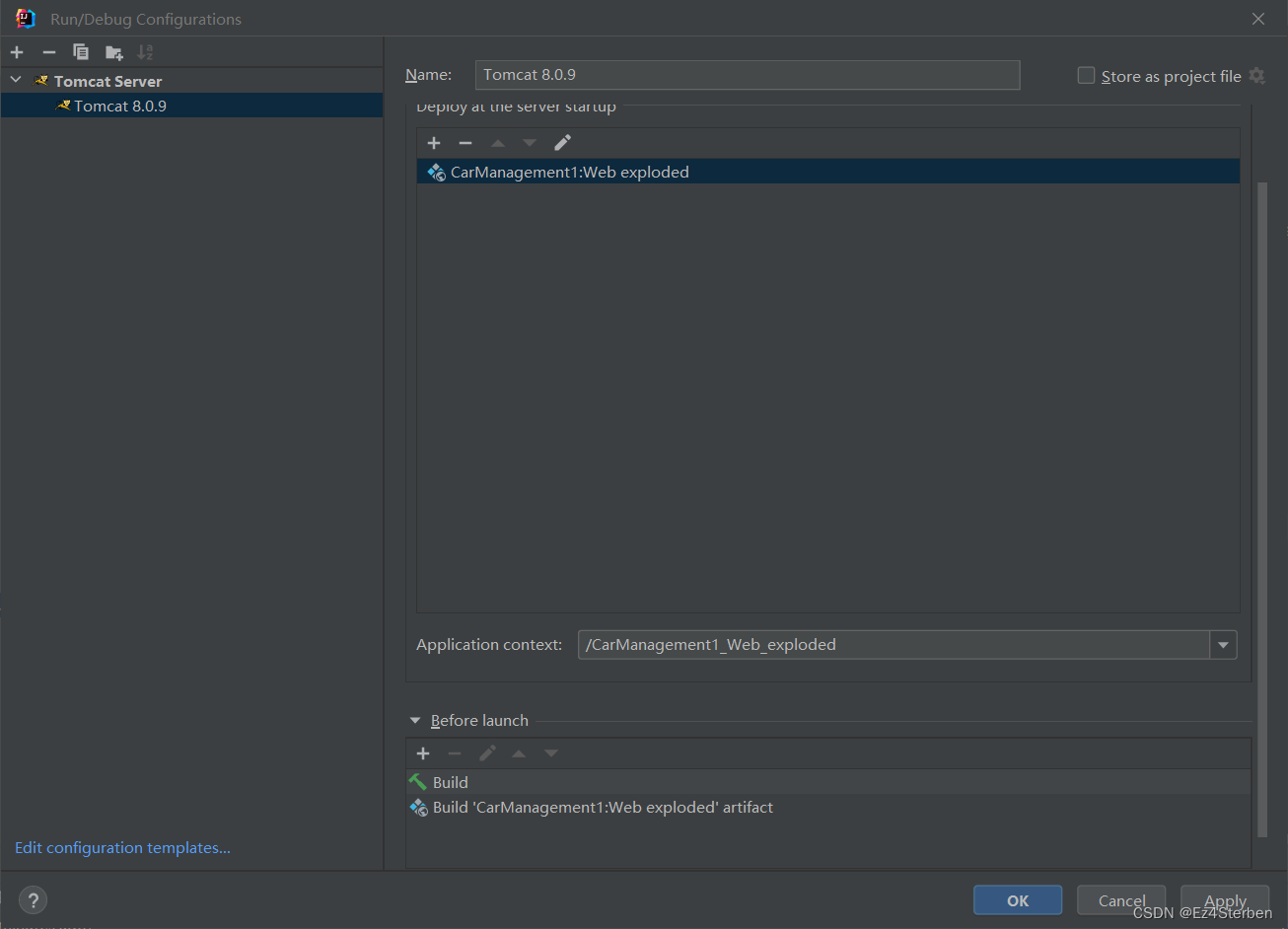Sort configurations alphabetically

(x=145, y=52)
